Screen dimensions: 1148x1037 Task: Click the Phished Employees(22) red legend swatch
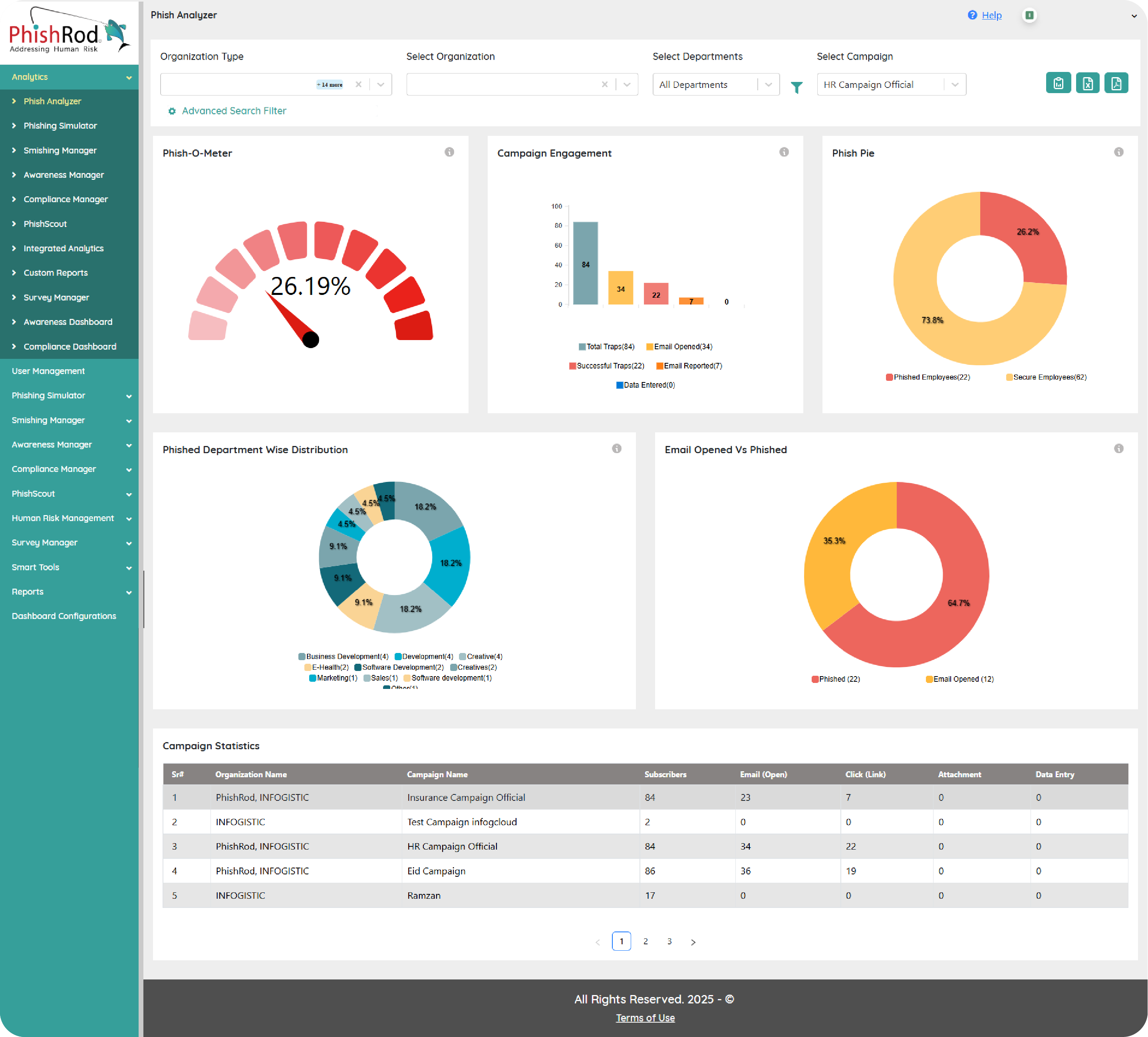tap(889, 377)
